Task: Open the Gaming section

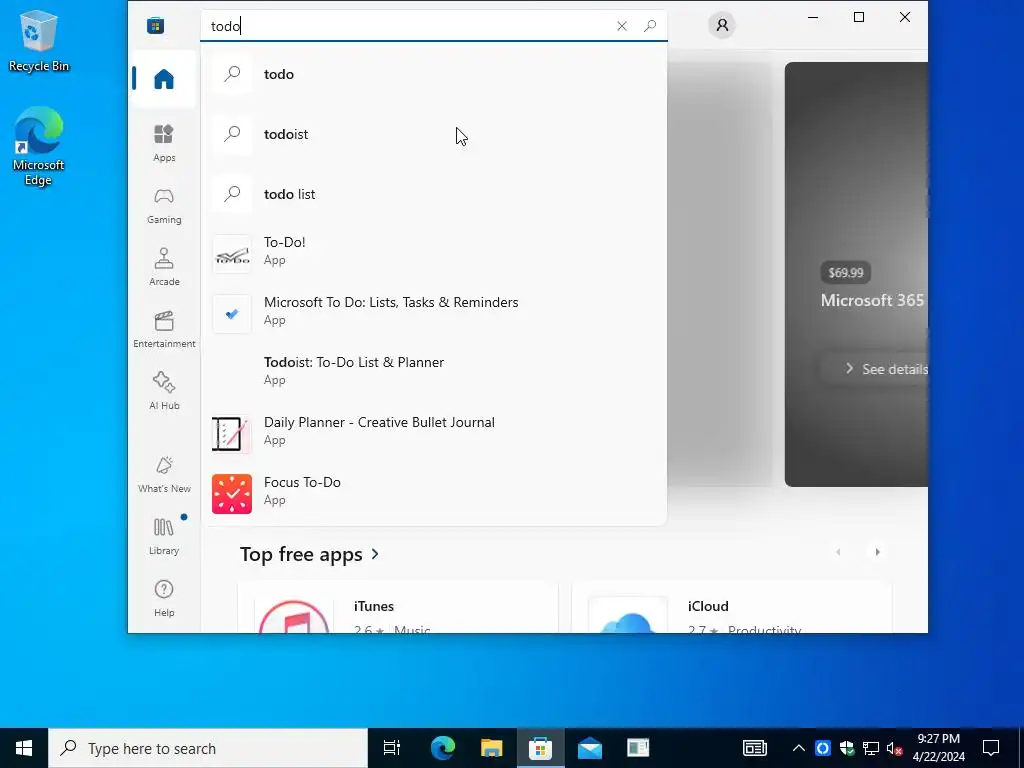Action: [164, 205]
